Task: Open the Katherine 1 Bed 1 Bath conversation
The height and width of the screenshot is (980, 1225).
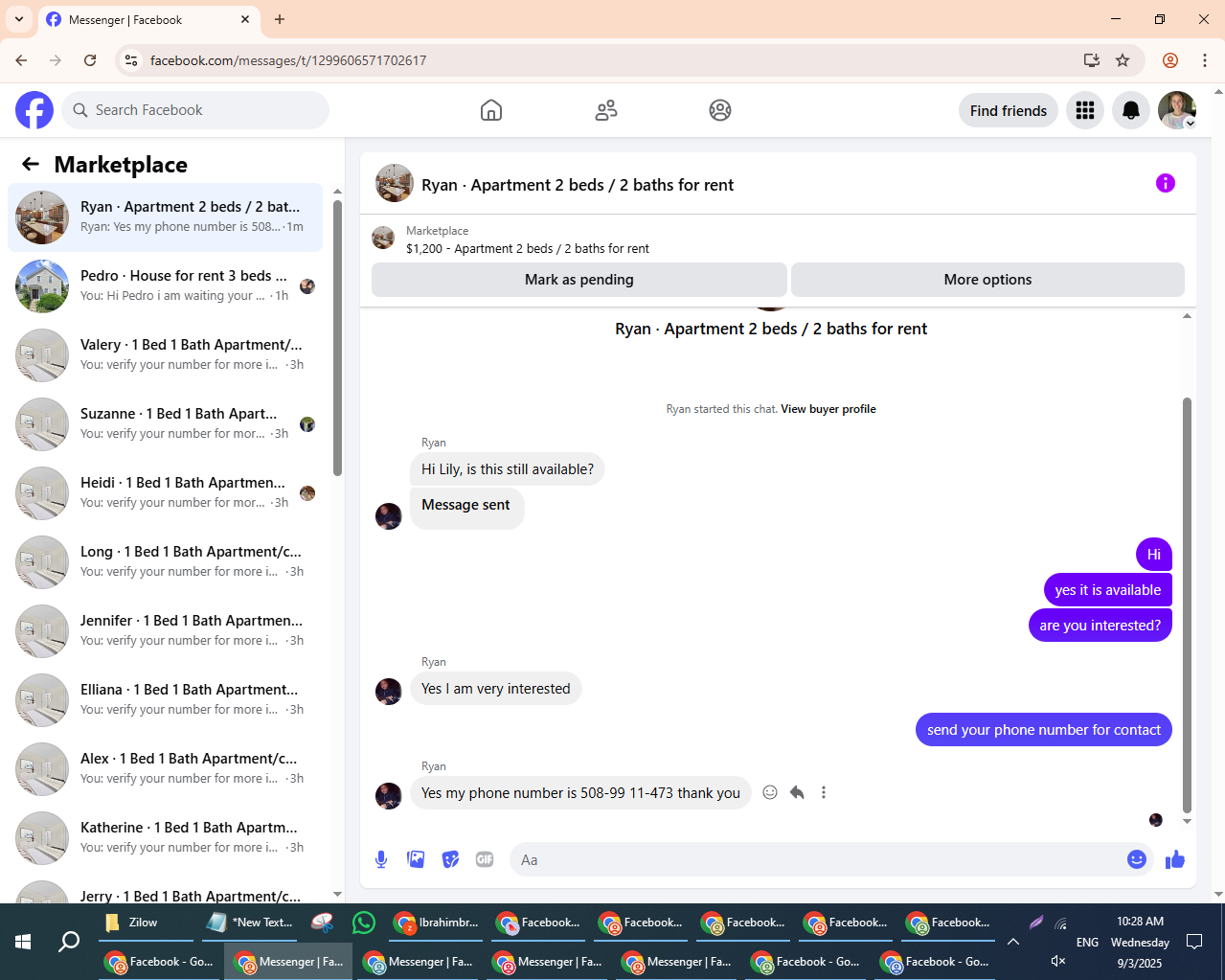Action: pos(165,838)
